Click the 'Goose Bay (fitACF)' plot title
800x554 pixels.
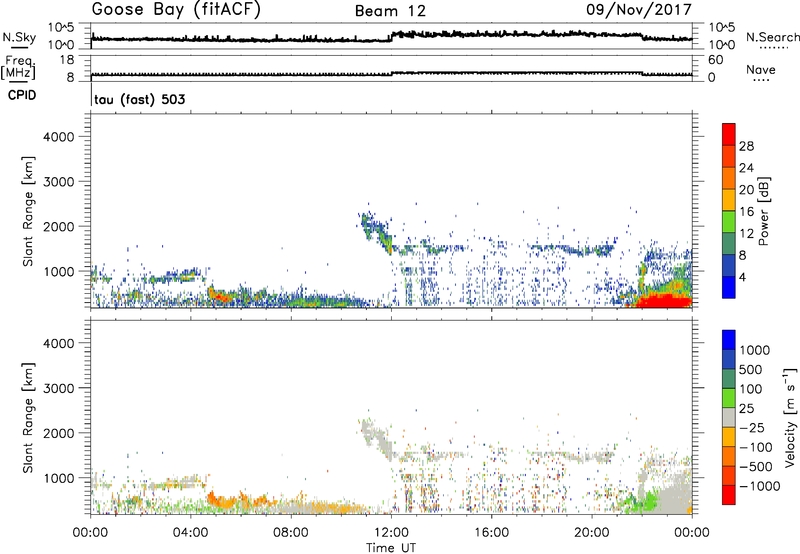pyautogui.click(x=176, y=9)
